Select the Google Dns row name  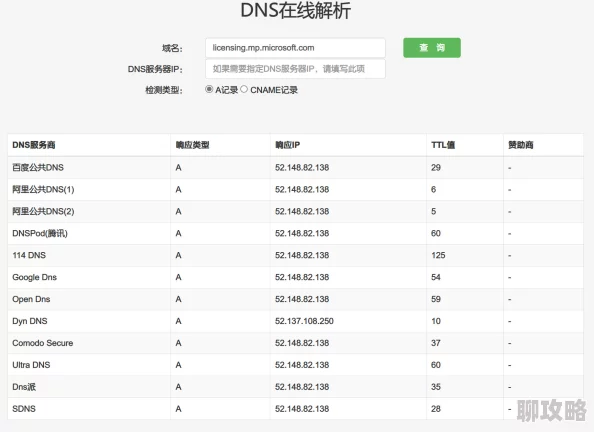point(34,277)
